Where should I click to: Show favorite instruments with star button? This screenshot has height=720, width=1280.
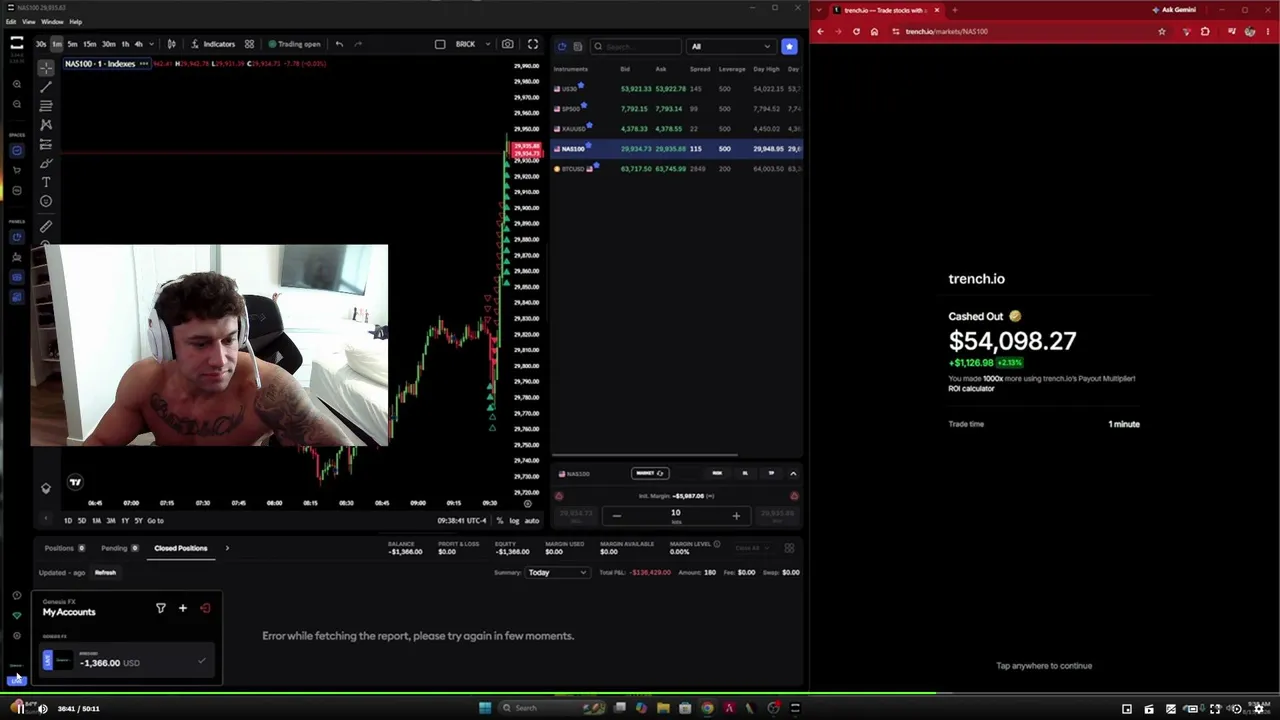click(x=789, y=46)
